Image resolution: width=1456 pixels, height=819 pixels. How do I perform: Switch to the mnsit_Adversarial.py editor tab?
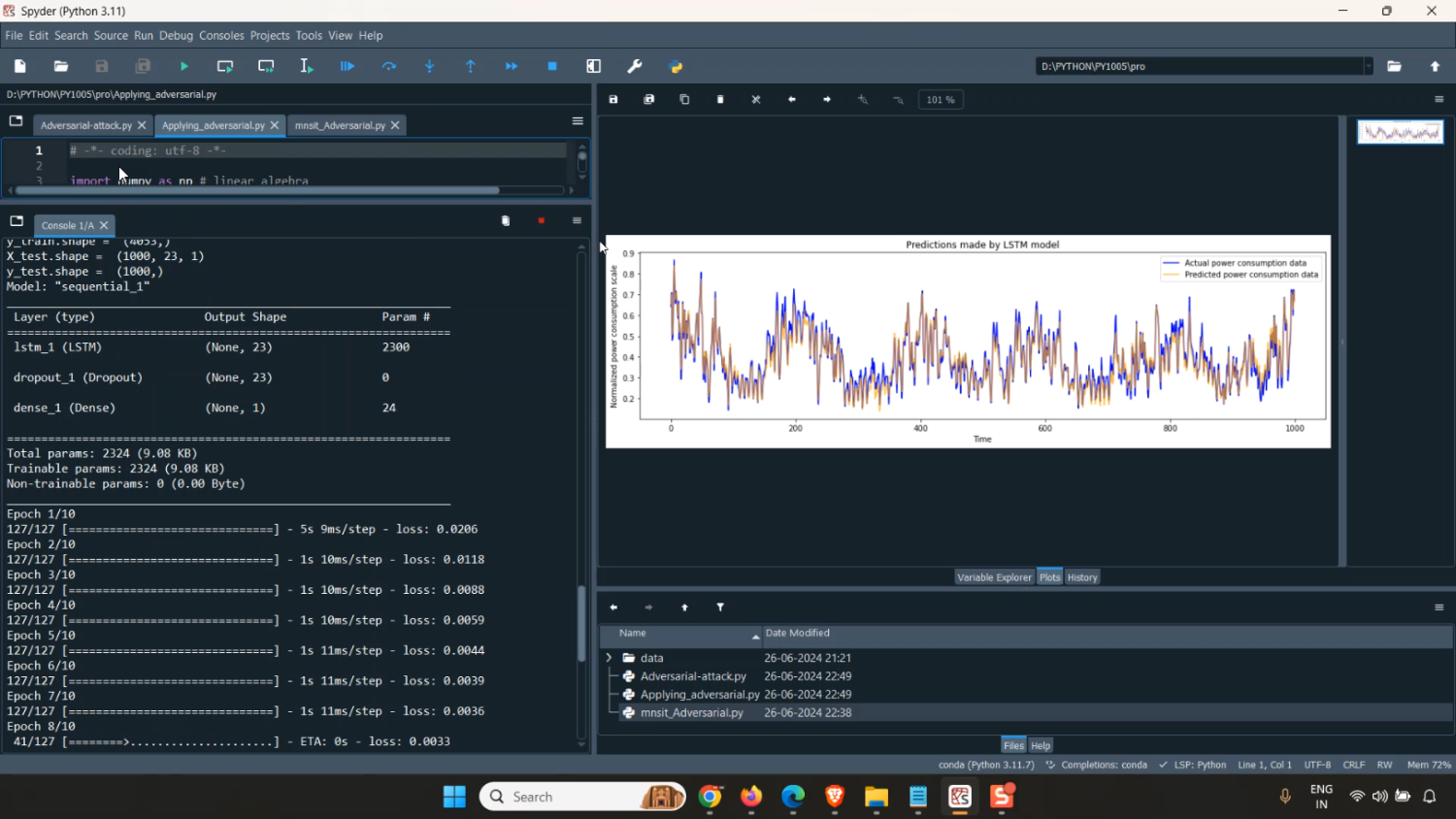point(340,125)
